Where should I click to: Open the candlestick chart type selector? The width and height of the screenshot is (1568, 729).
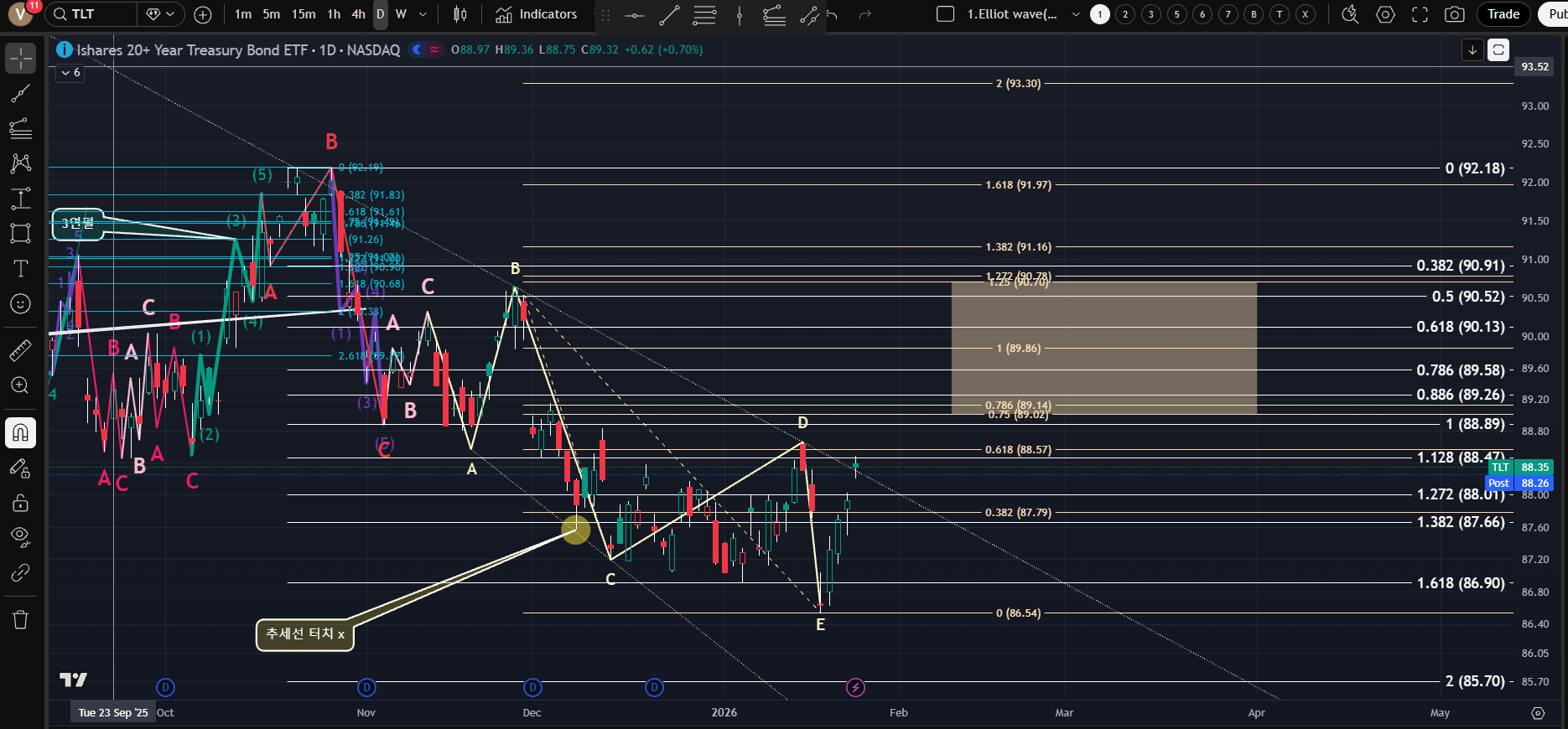point(460,14)
